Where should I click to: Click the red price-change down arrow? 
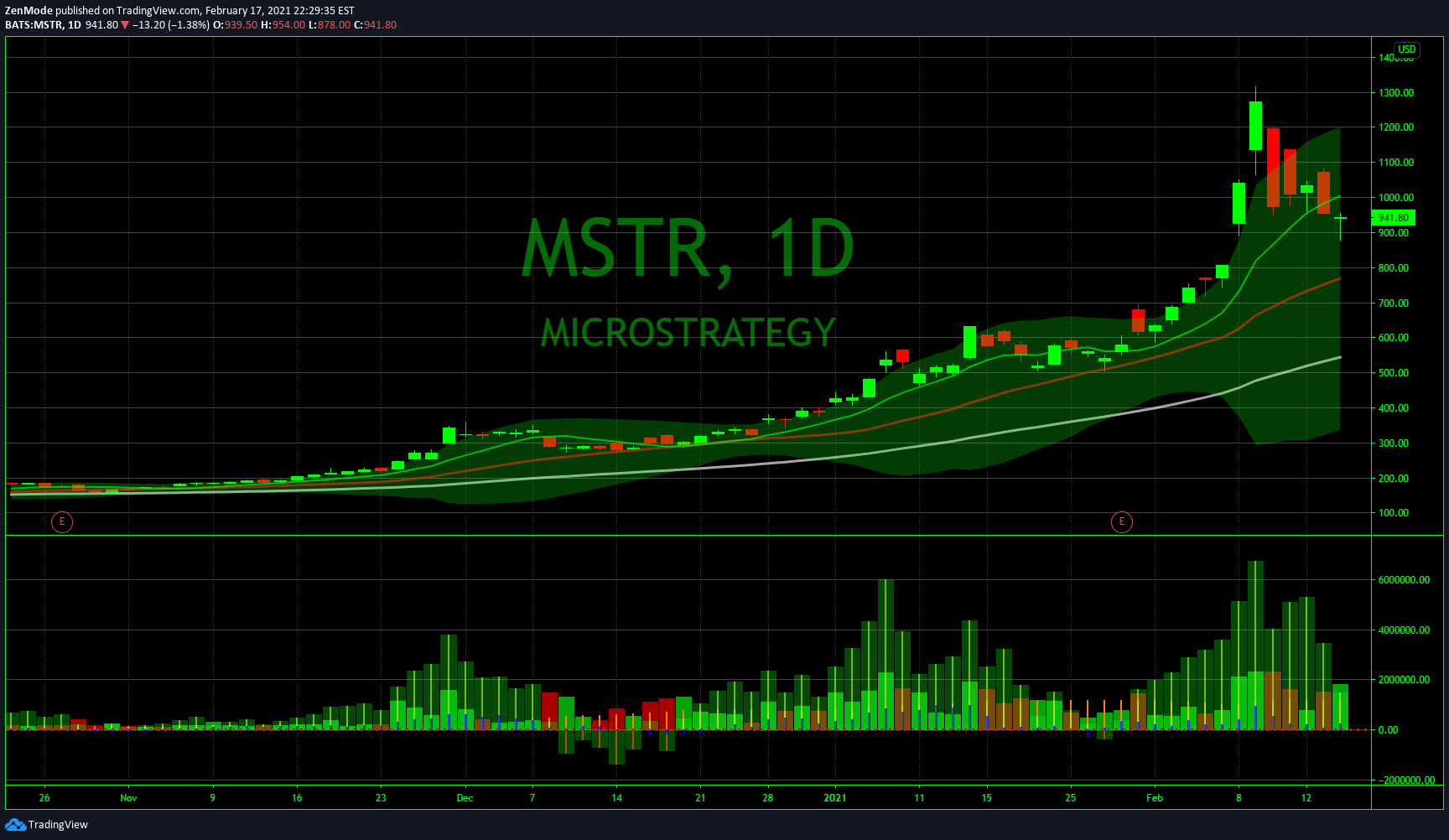(x=125, y=25)
